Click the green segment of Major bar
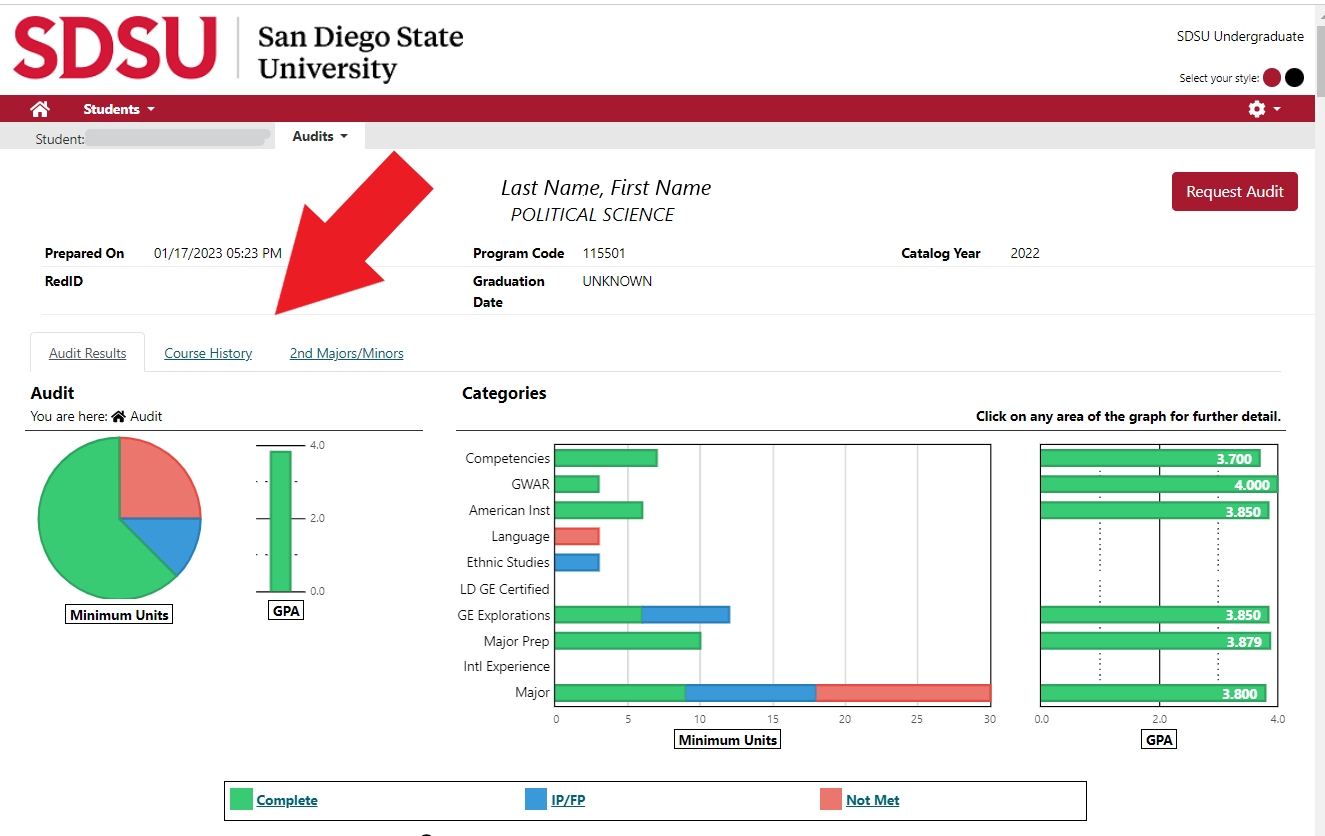The image size is (1325, 836). (x=620, y=693)
